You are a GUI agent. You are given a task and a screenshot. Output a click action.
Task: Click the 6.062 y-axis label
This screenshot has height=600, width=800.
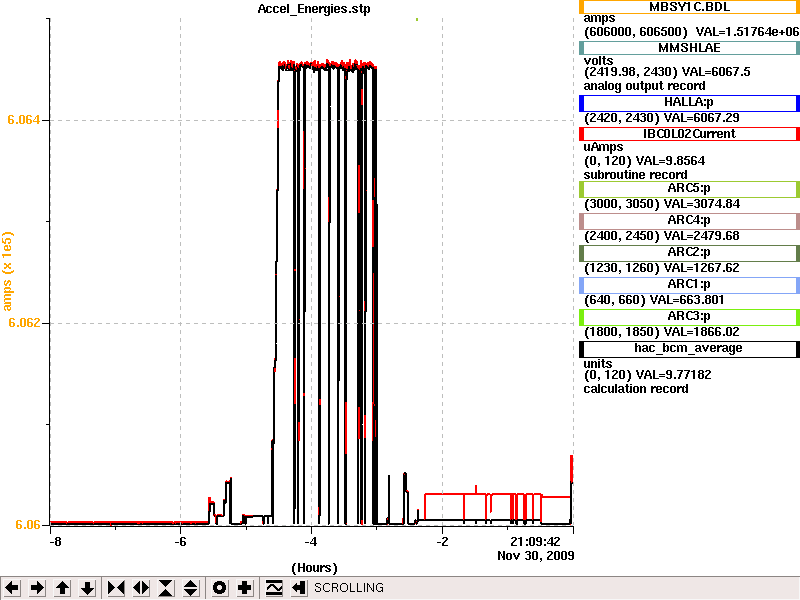24,322
